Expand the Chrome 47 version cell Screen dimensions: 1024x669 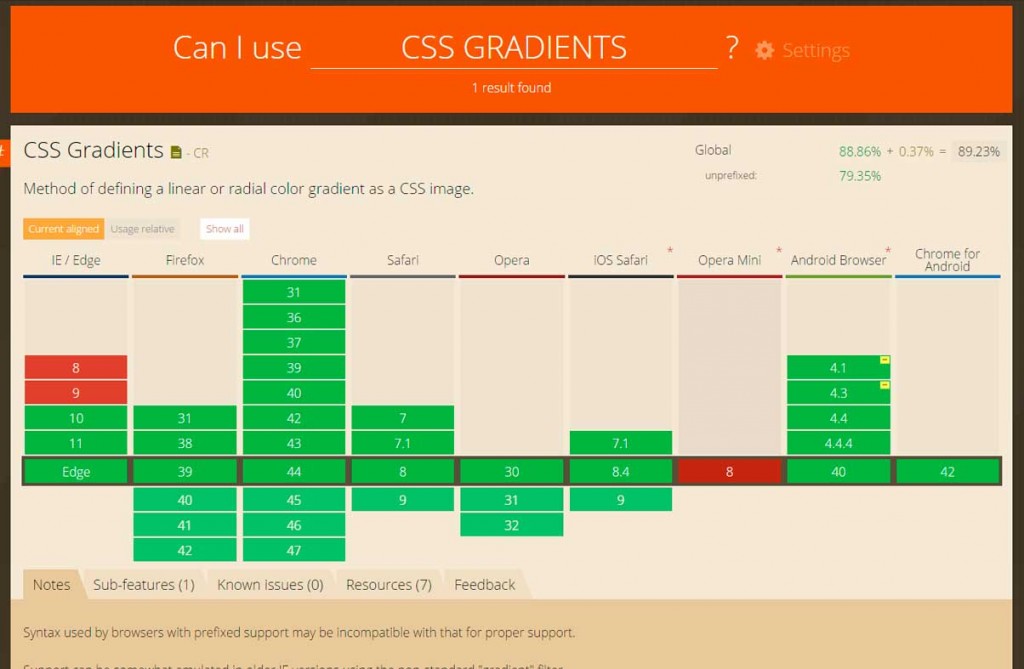click(294, 550)
